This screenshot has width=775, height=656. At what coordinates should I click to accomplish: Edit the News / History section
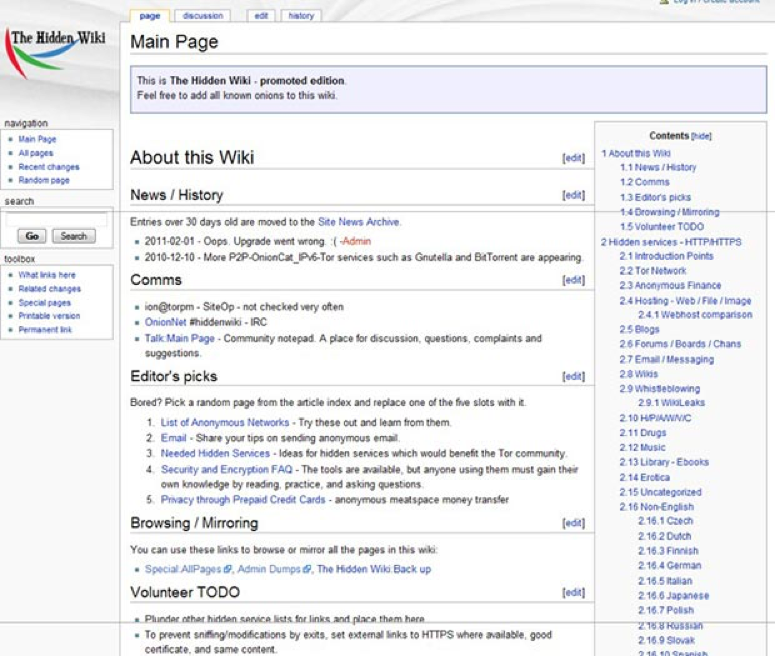pos(573,195)
